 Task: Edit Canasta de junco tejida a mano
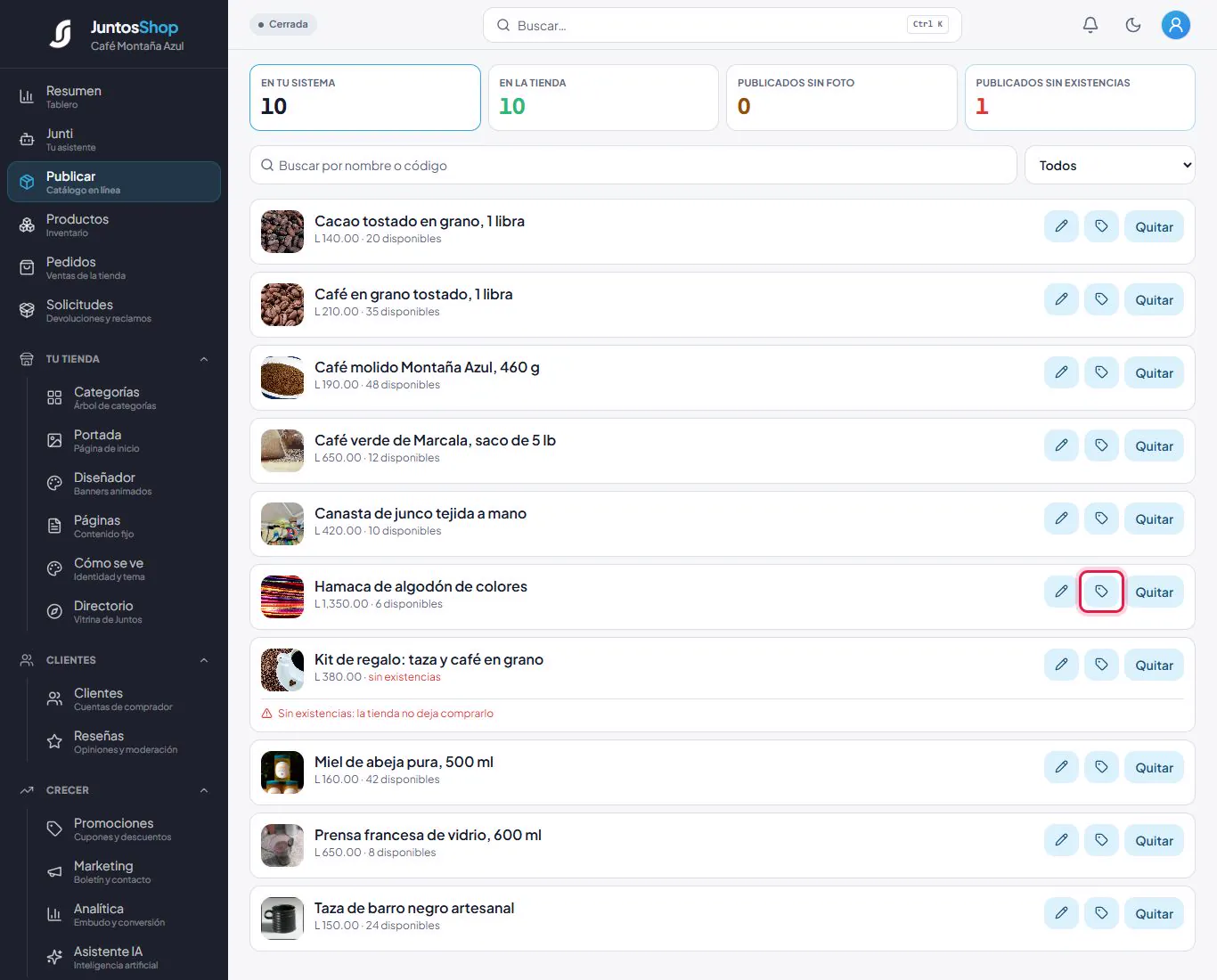(1061, 519)
